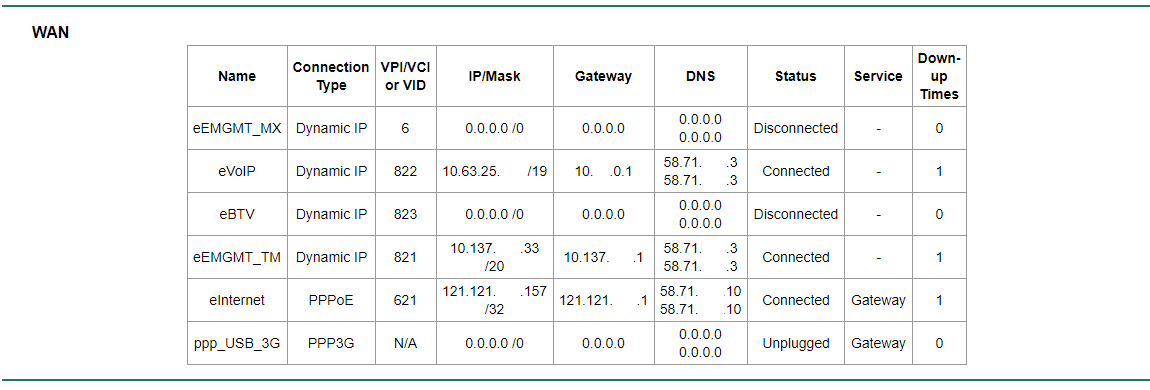1150x390 pixels.
Task: Click the Connection Type column header
Action: 331,76
